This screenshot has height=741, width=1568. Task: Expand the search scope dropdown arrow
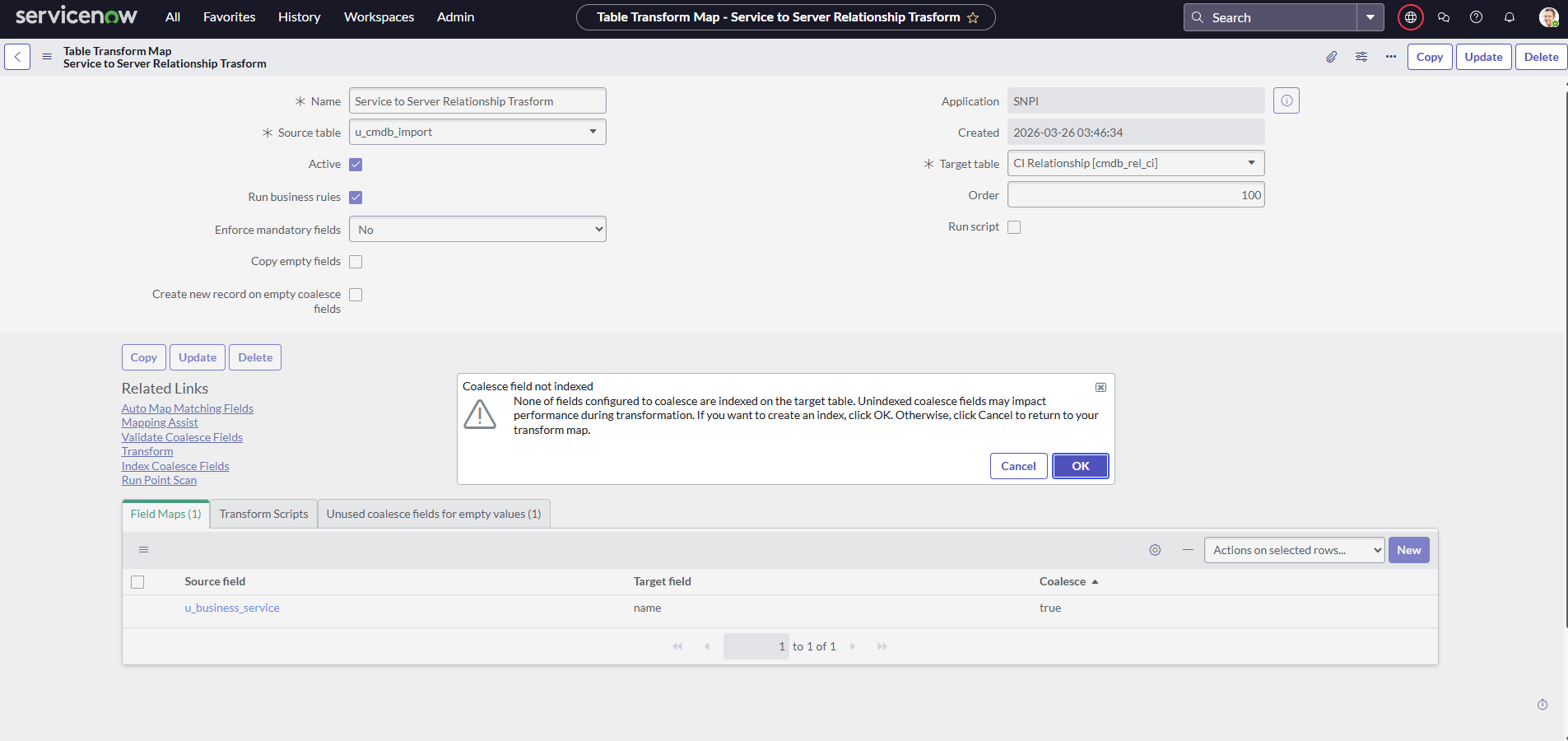tap(1370, 17)
